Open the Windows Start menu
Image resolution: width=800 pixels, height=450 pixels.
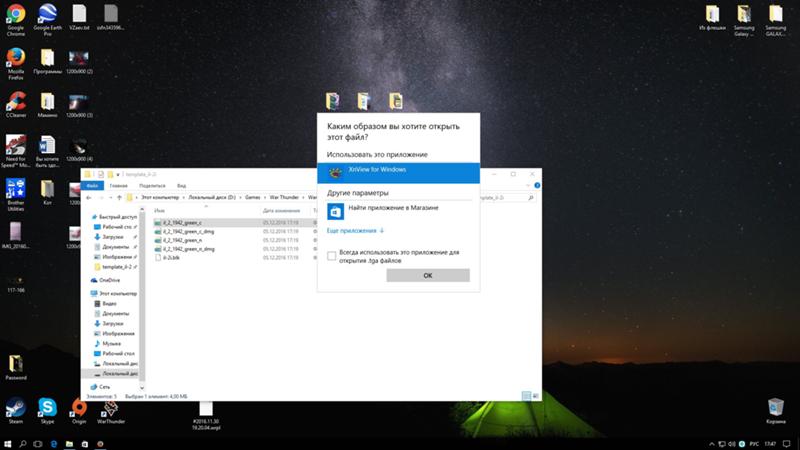7,444
